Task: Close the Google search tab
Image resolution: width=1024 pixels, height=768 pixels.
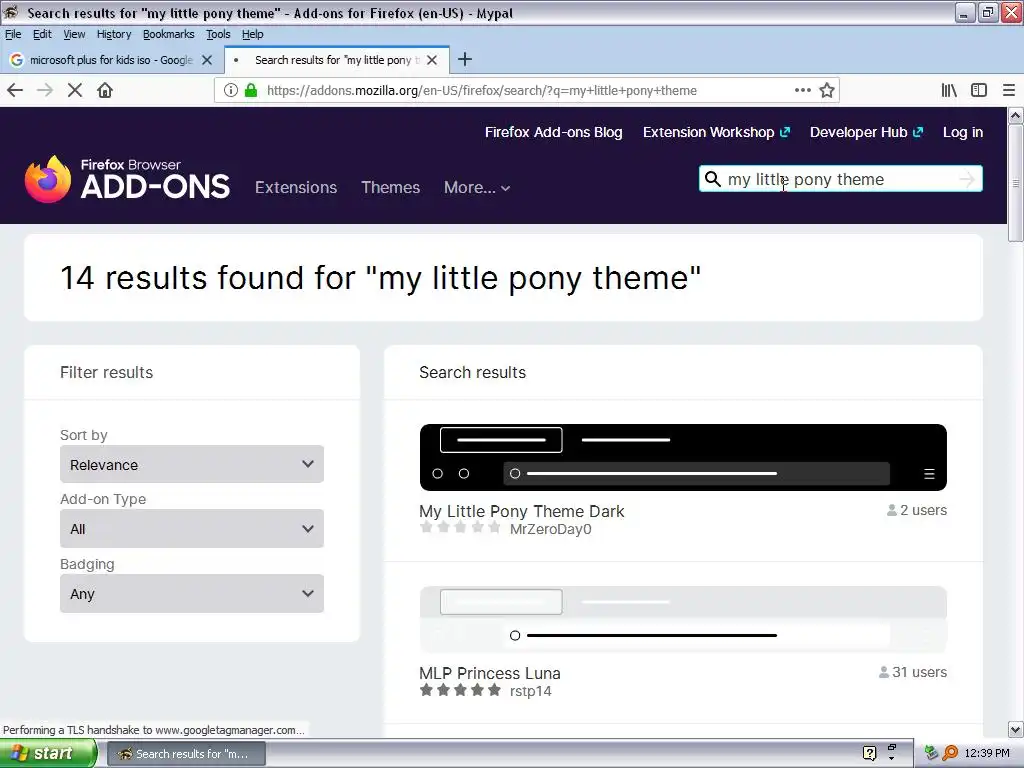Action: click(x=207, y=60)
